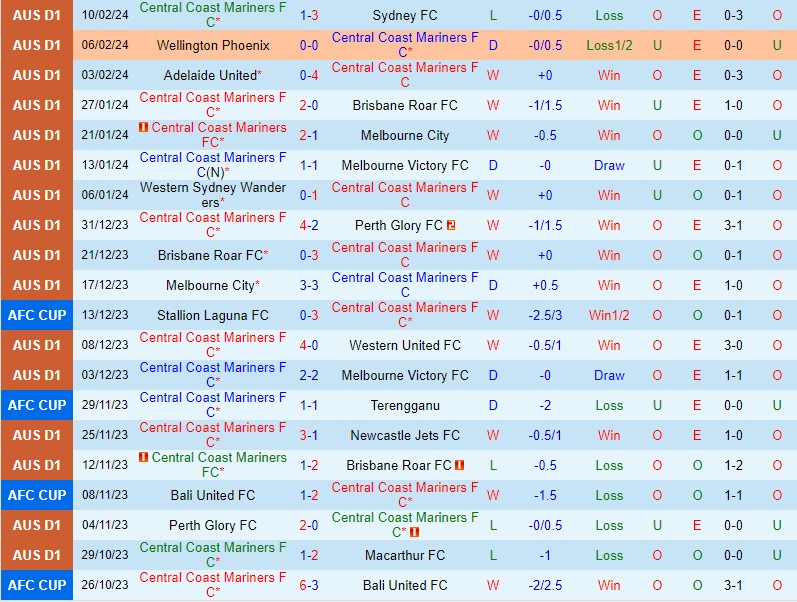
Task: Click the 3-3 score against Melbourne City
Action: point(309,285)
